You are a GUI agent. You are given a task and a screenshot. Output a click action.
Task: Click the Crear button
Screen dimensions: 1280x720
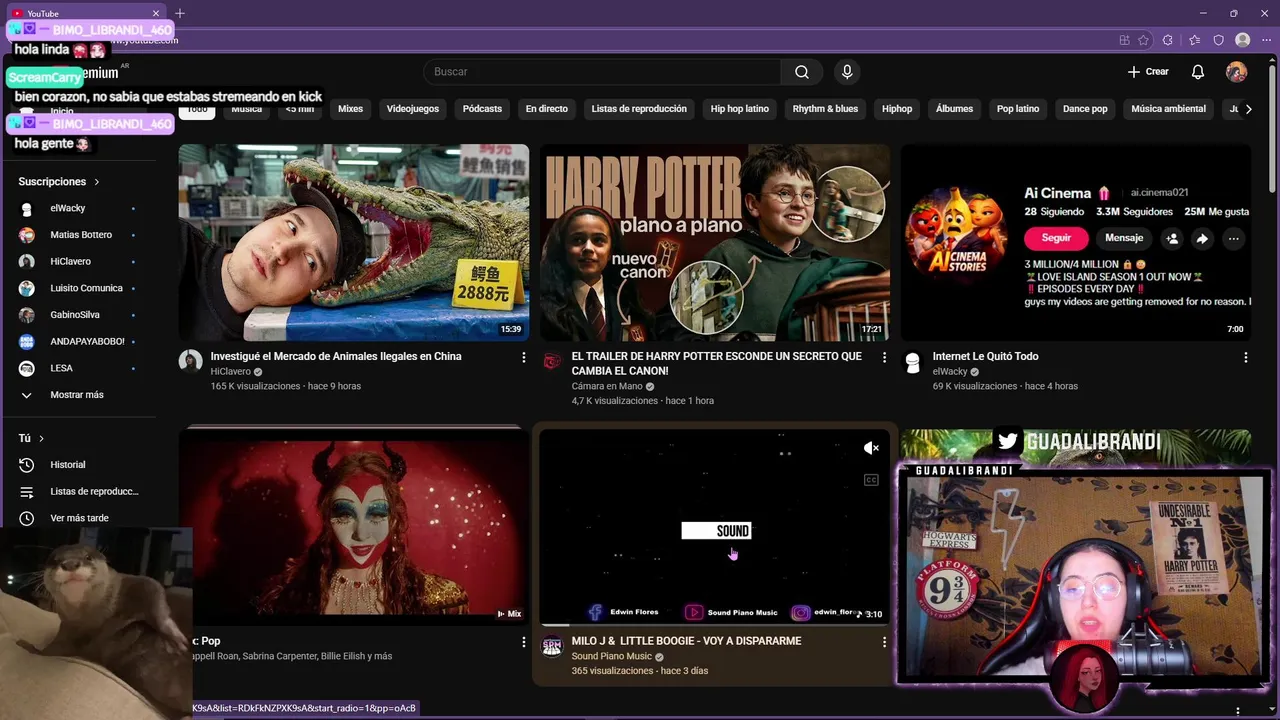click(x=1148, y=72)
